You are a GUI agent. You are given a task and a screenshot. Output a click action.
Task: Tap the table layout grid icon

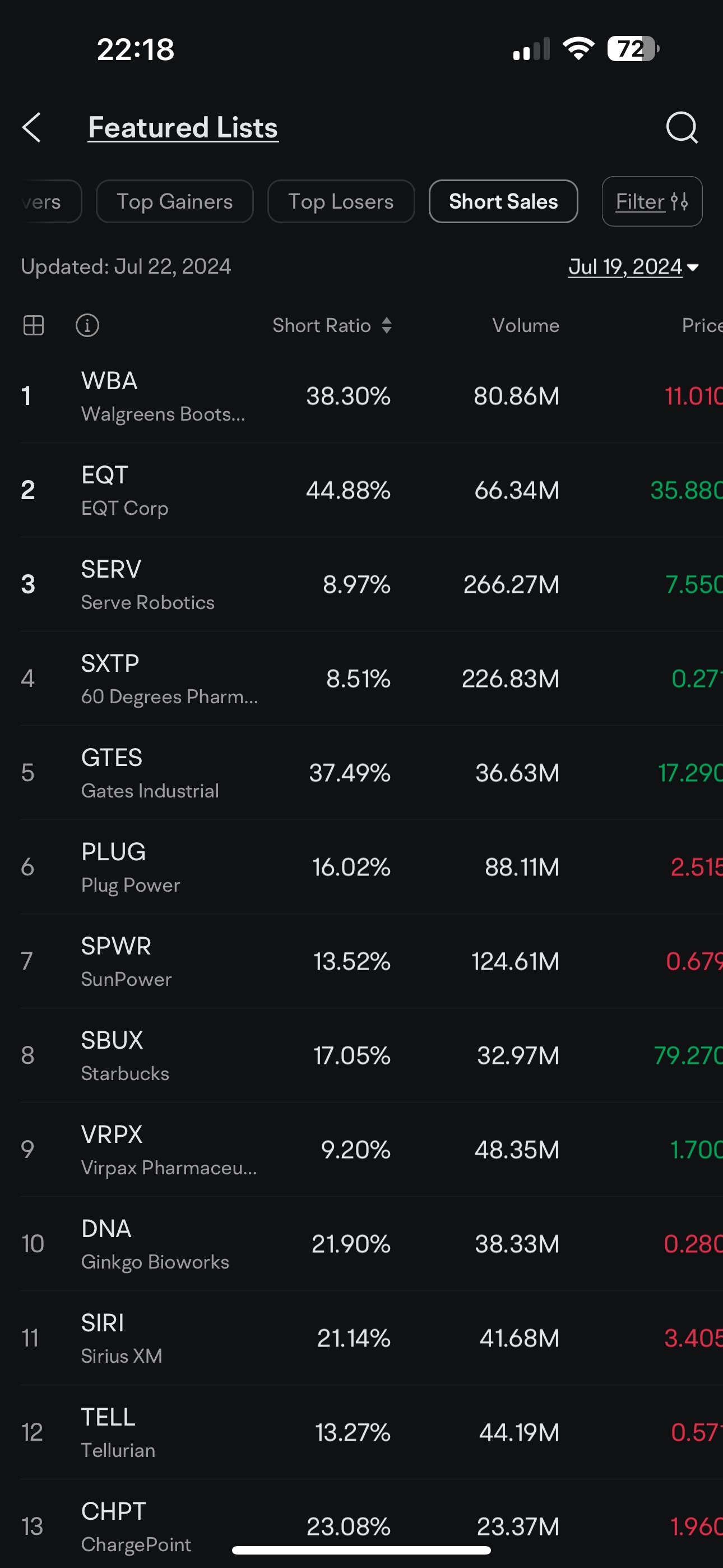(34, 325)
